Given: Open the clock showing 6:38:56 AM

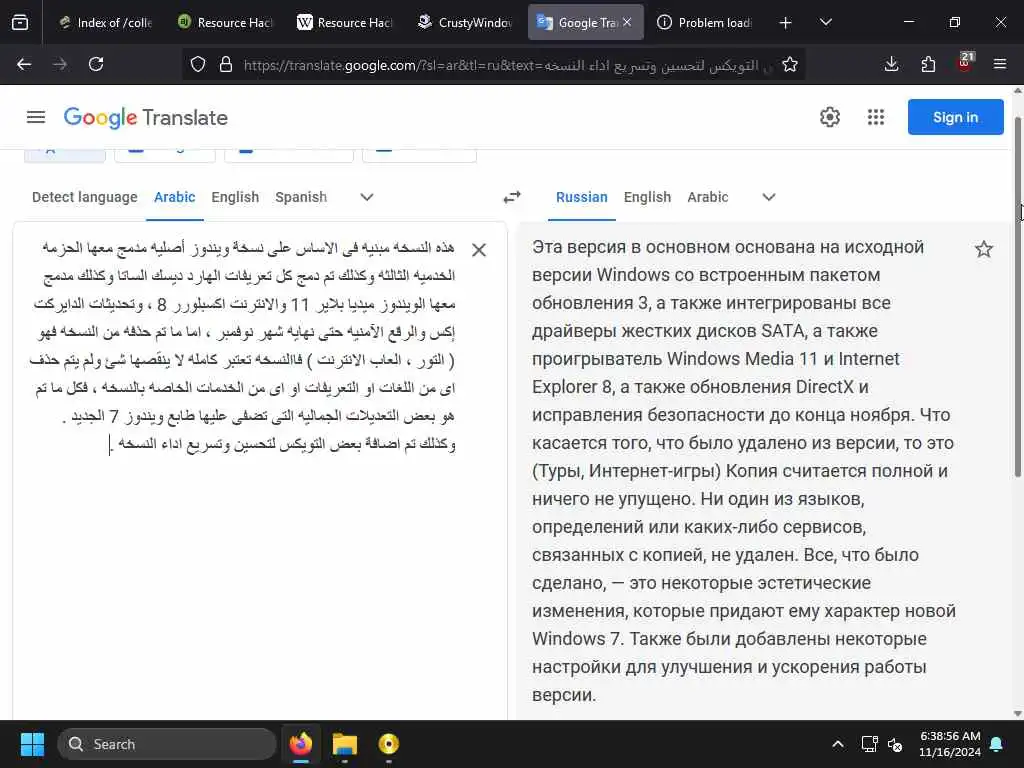Looking at the screenshot, I should tap(950, 744).
